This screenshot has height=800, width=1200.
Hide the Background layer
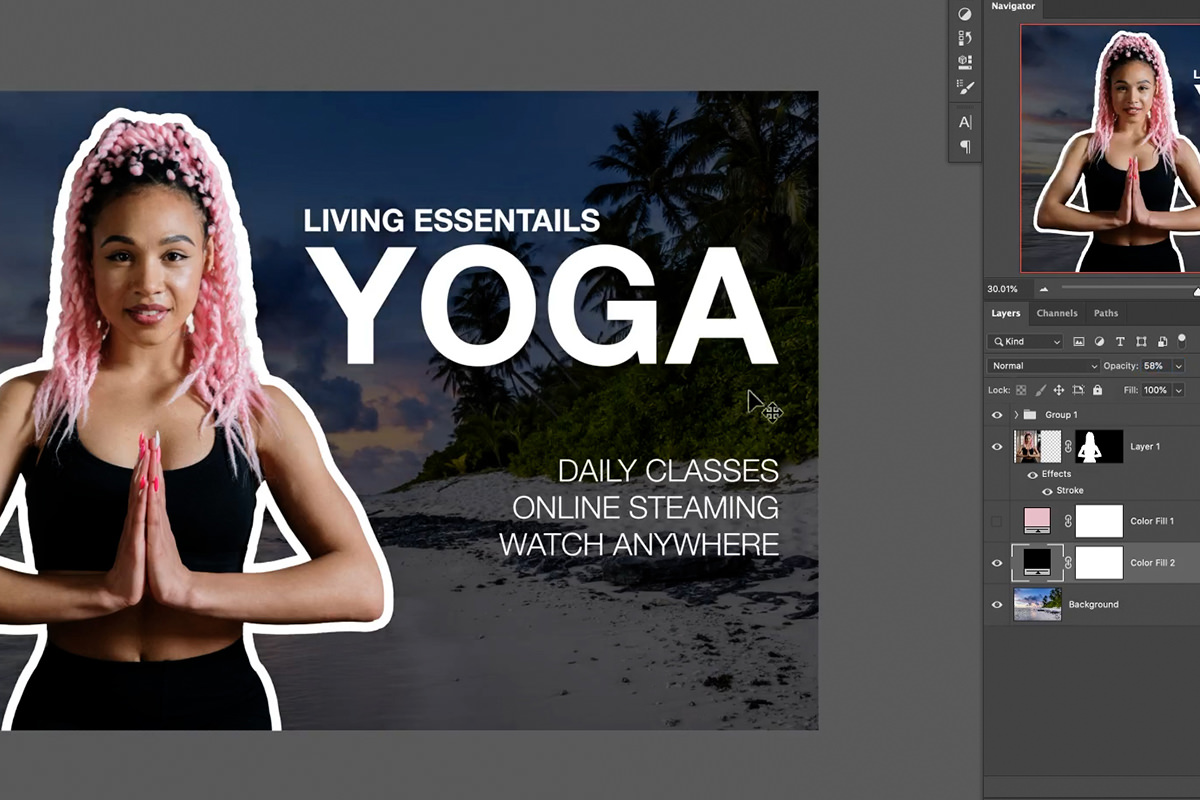click(996, 604)
